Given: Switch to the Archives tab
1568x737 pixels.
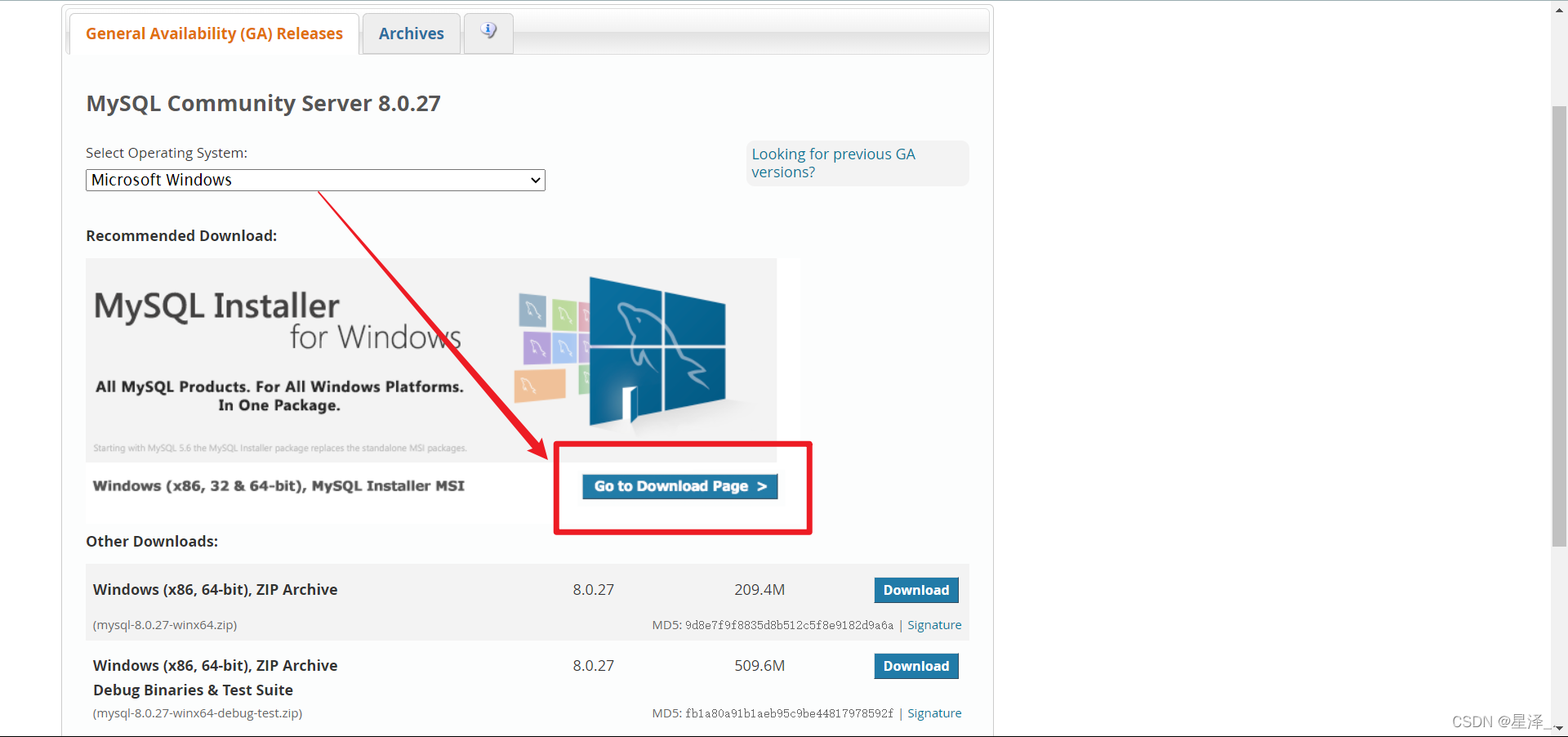Looking at the screenshot, I should coord(412,34).
